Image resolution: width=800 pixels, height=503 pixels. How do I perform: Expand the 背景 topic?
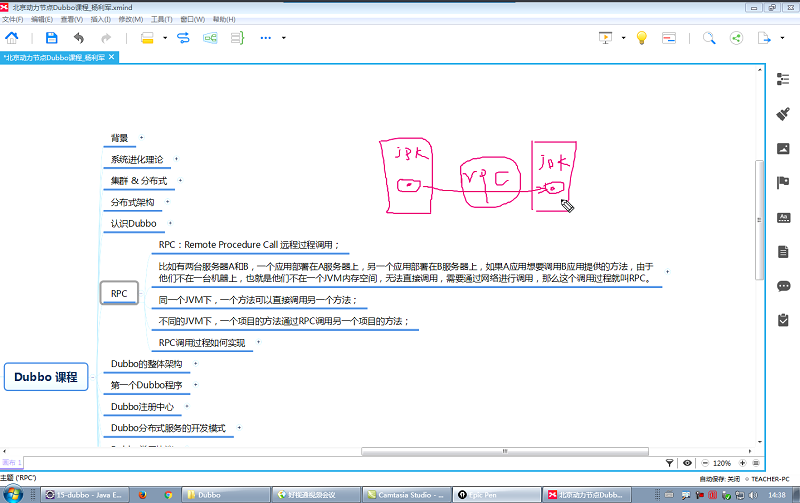(141, 137)
